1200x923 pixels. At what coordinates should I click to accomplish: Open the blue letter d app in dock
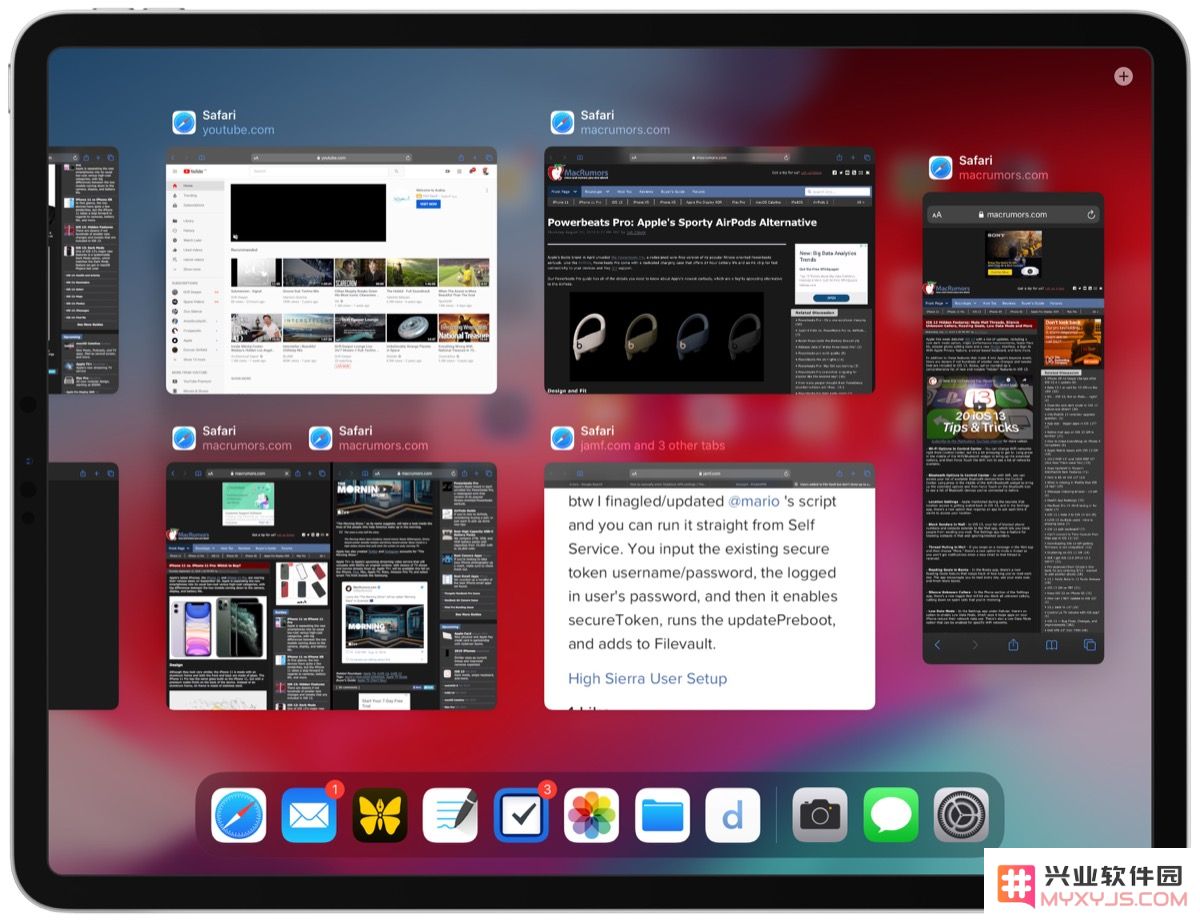click(x=733, y=815)
